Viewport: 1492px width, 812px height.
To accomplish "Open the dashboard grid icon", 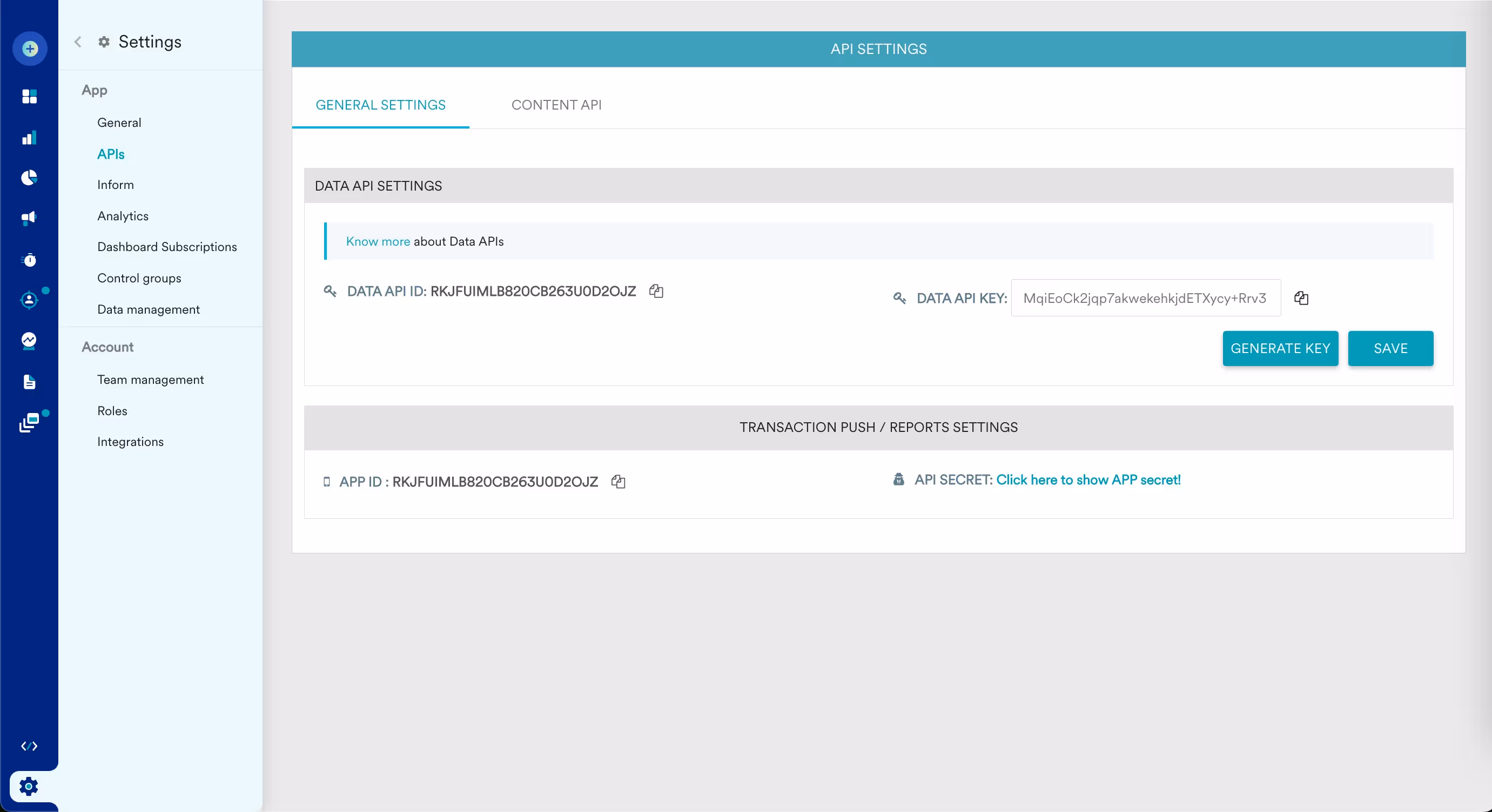I will [x=29, y=96].
